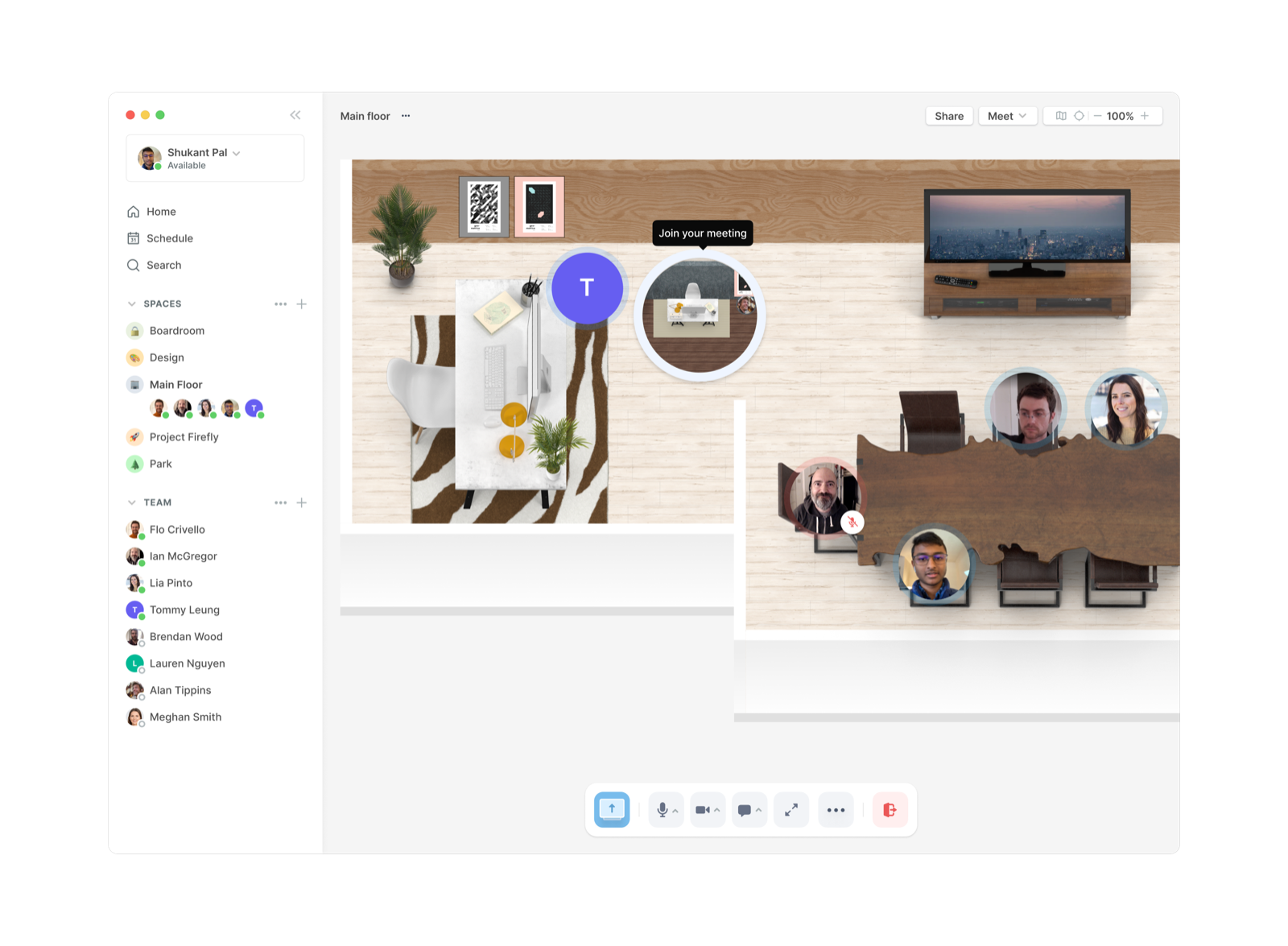Open Main floor options via the ellipsis
This screenshot has height=946, width=1288.
click(406, 115)
